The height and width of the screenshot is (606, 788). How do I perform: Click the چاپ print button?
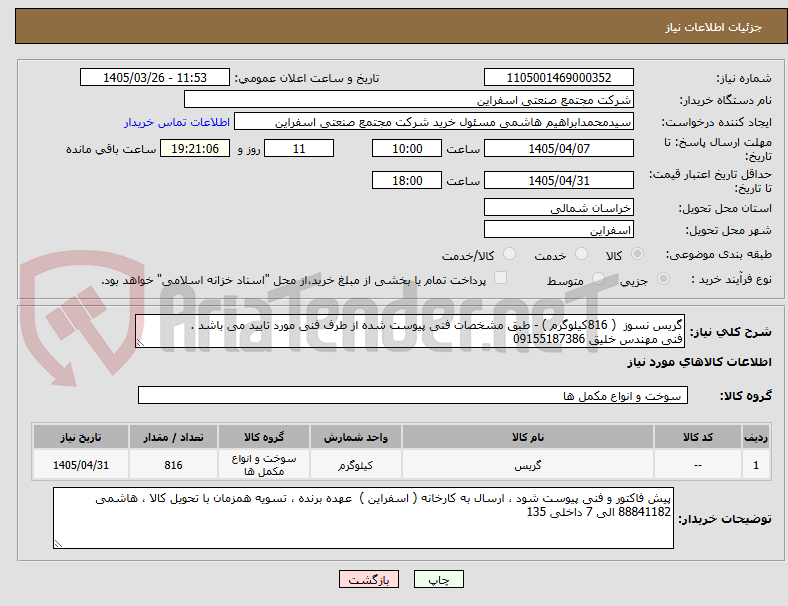click(x=439, y=579)
